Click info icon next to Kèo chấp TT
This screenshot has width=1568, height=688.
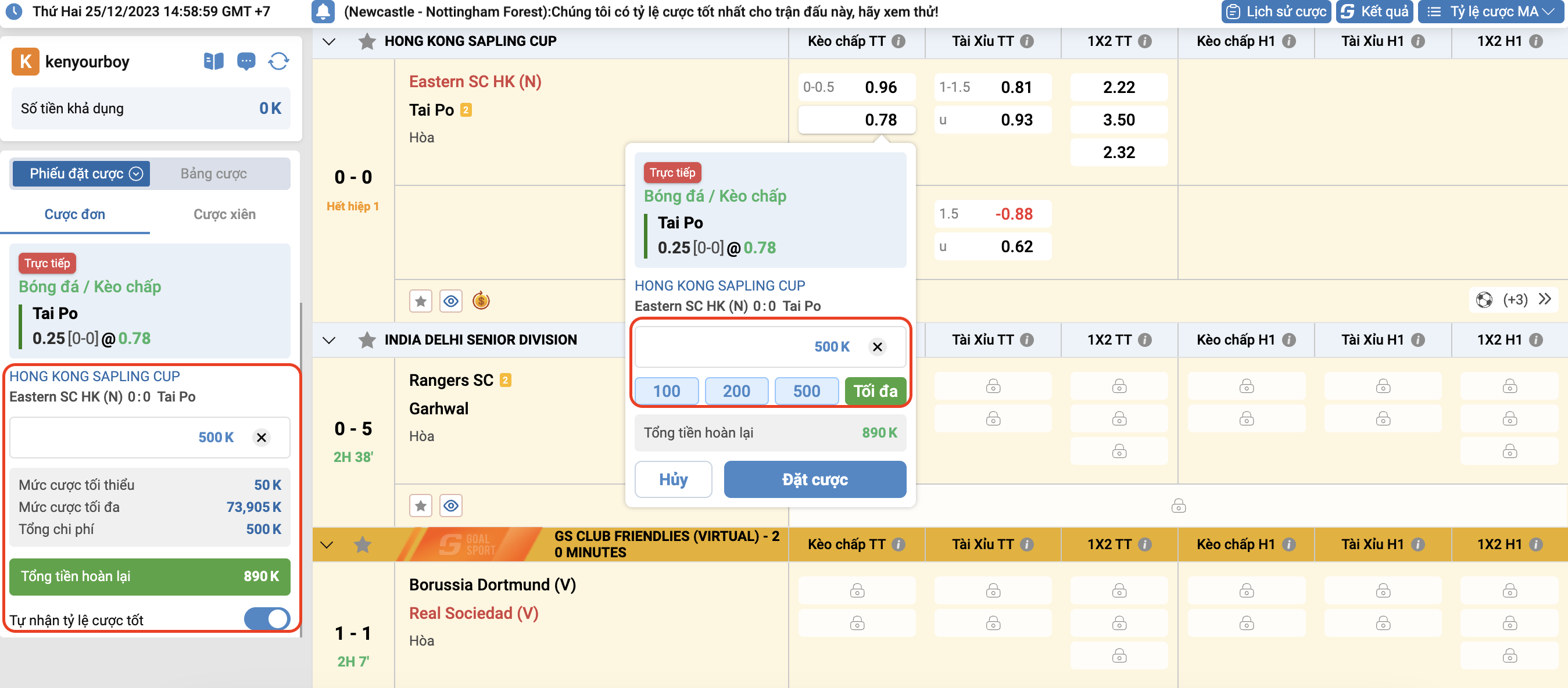point(898,41)
